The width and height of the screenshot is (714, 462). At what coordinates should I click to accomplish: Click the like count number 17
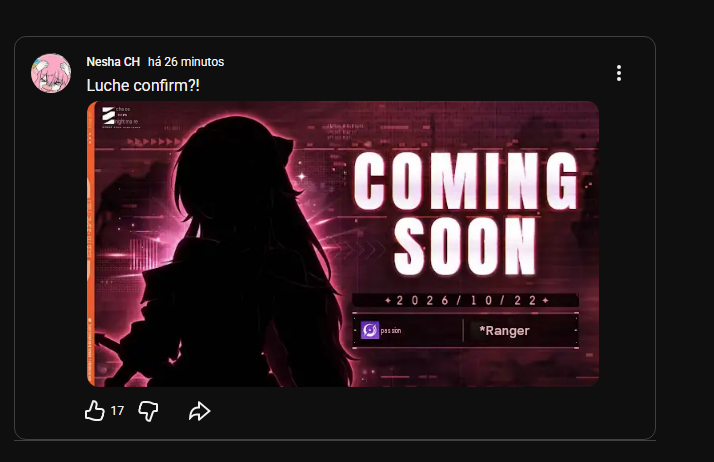pyautogui.click(x=117, y=411)
